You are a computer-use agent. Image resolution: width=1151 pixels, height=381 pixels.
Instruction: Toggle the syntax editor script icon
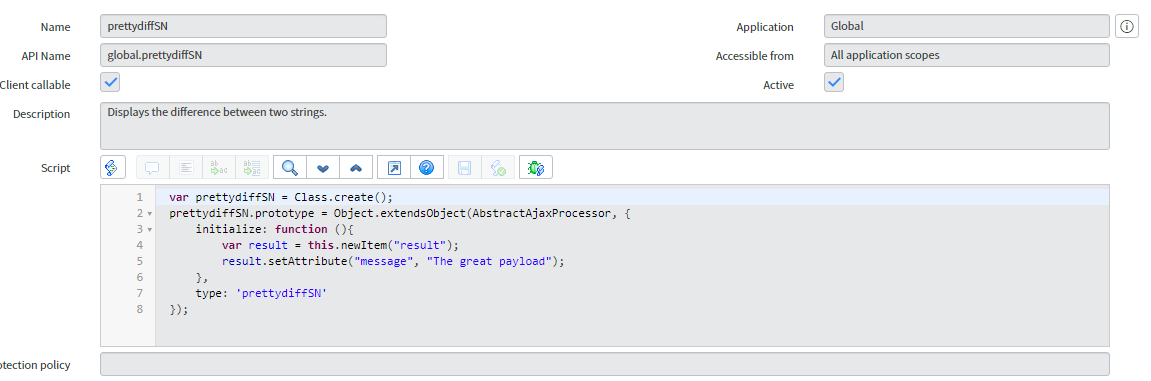113,167
